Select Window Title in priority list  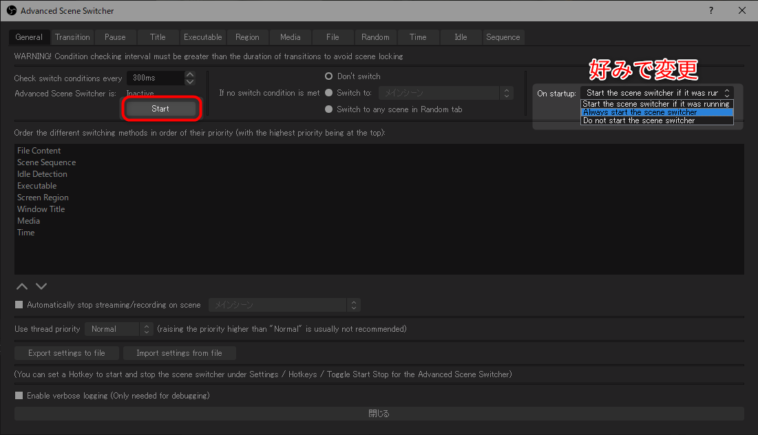pos(41,209)
